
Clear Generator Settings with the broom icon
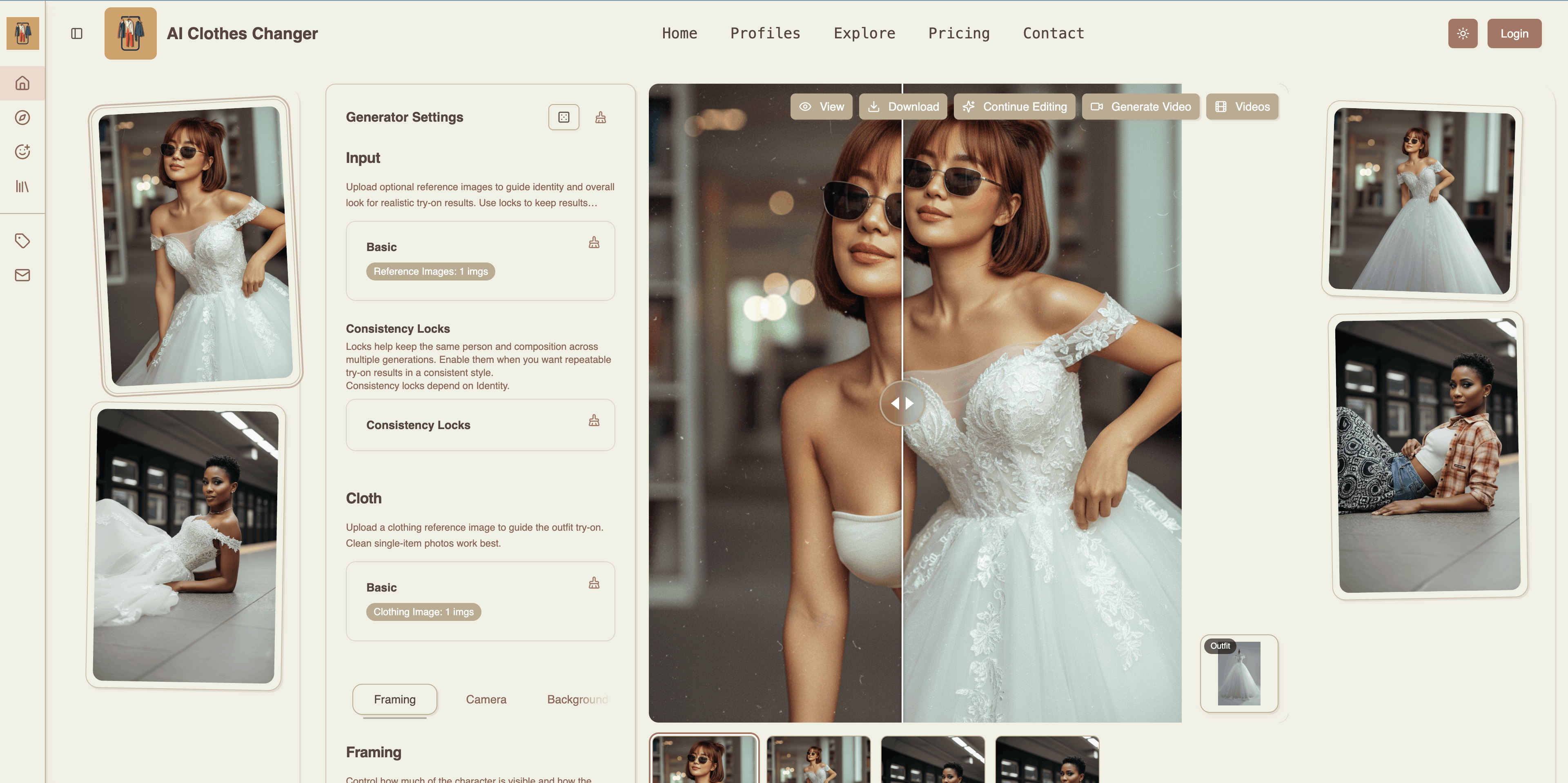[600, 117]
